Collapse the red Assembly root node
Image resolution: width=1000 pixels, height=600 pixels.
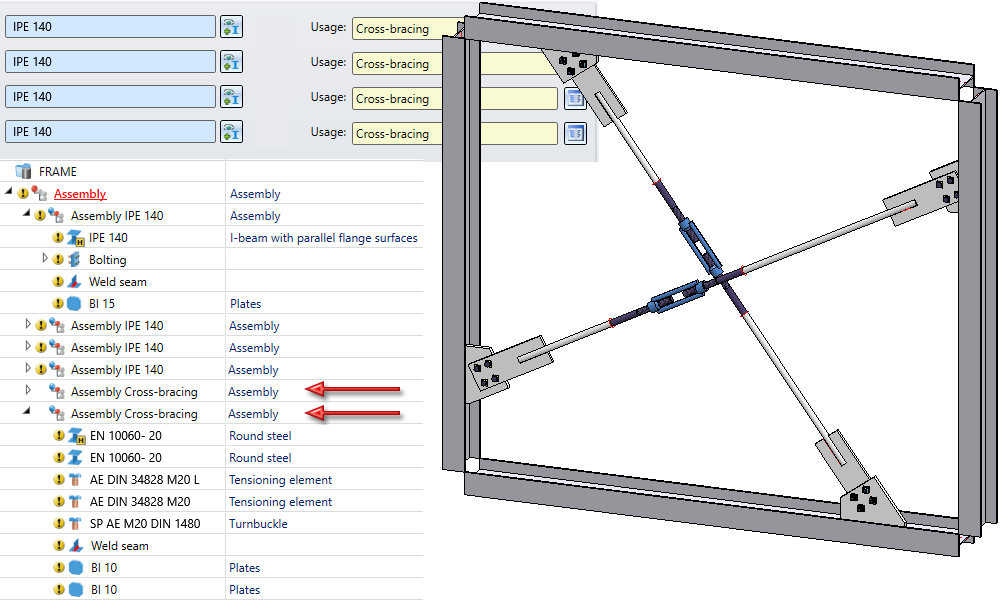click(x=8, y=191)
